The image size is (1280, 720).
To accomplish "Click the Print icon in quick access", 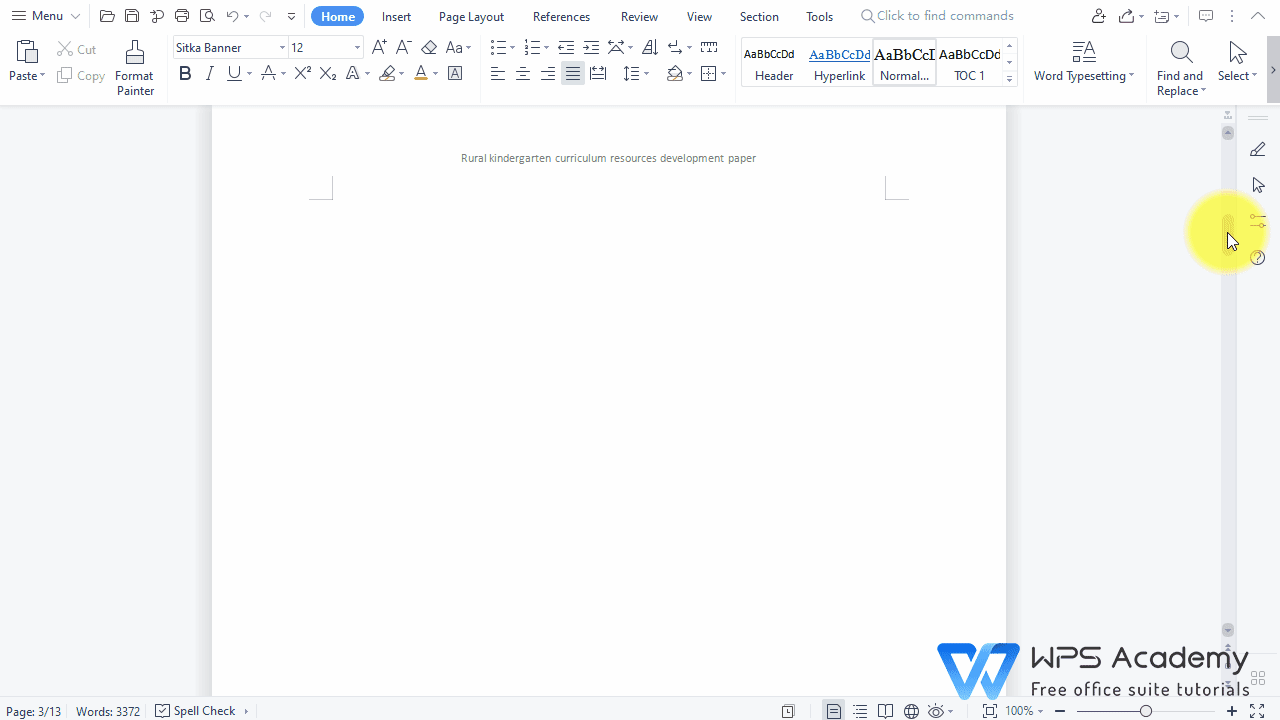I will click(182, 16).
